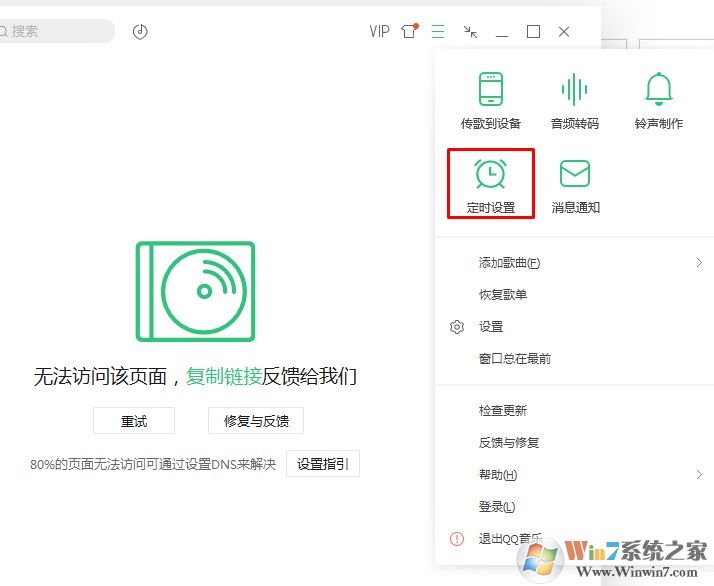
Task: Click the VIP label in title bar
Action: pos(379,31)
